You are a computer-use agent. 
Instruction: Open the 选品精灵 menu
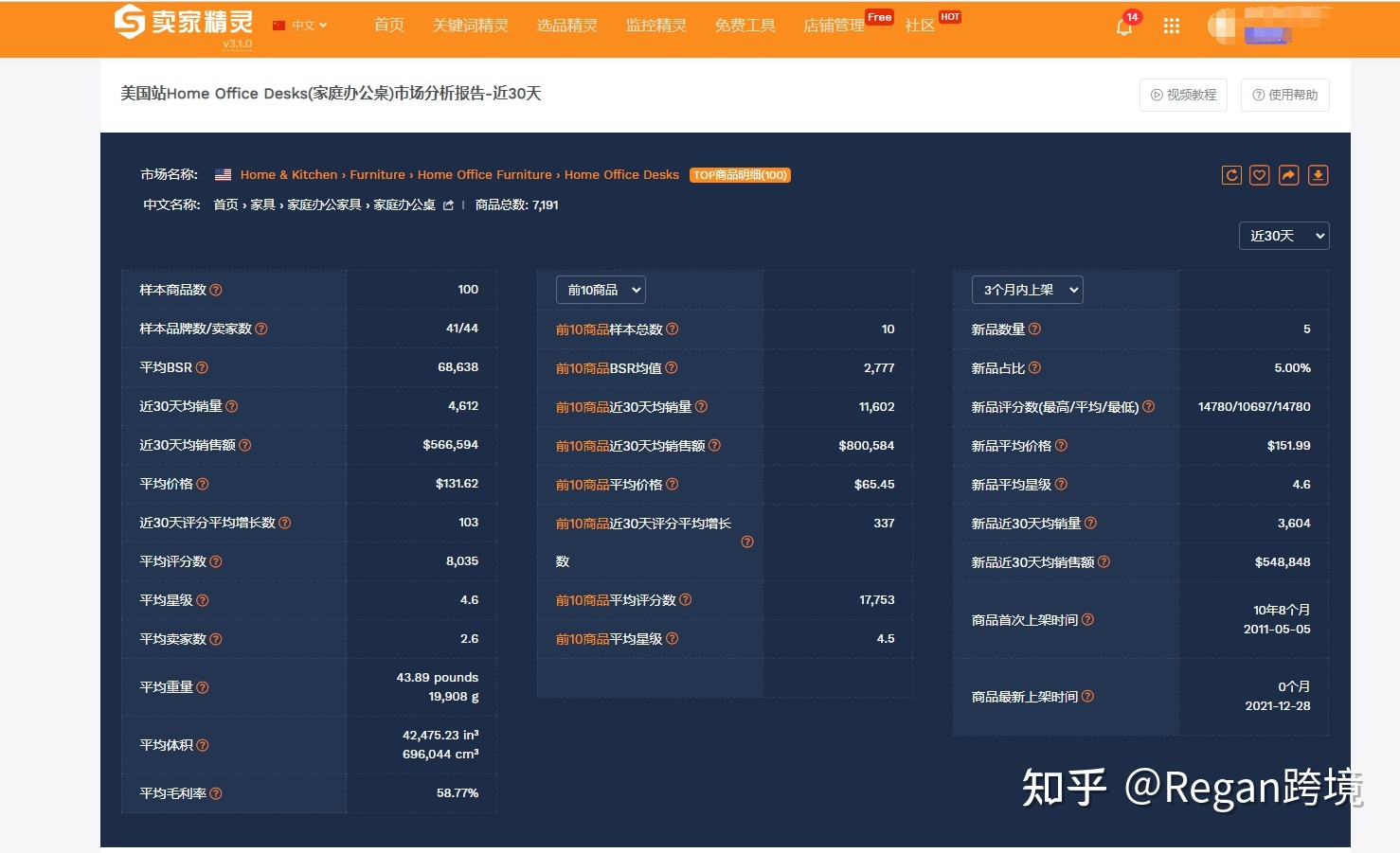(x=566, y=26)
